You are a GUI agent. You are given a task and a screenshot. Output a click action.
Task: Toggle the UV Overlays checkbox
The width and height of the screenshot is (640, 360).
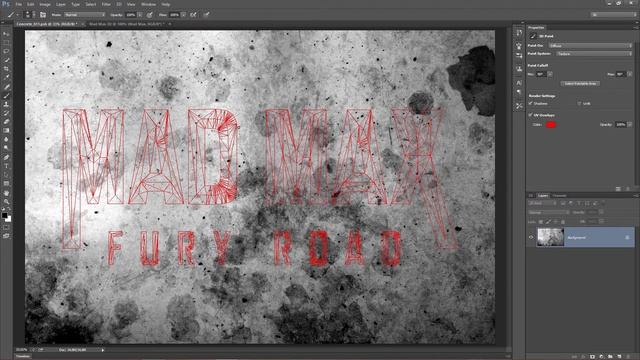click(531, 116)
